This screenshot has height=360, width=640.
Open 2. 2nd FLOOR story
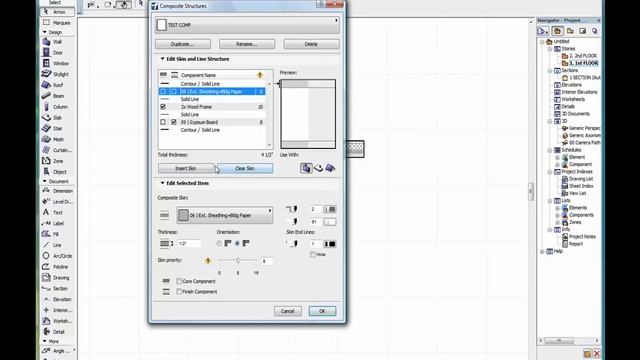[x=579, y=56]
